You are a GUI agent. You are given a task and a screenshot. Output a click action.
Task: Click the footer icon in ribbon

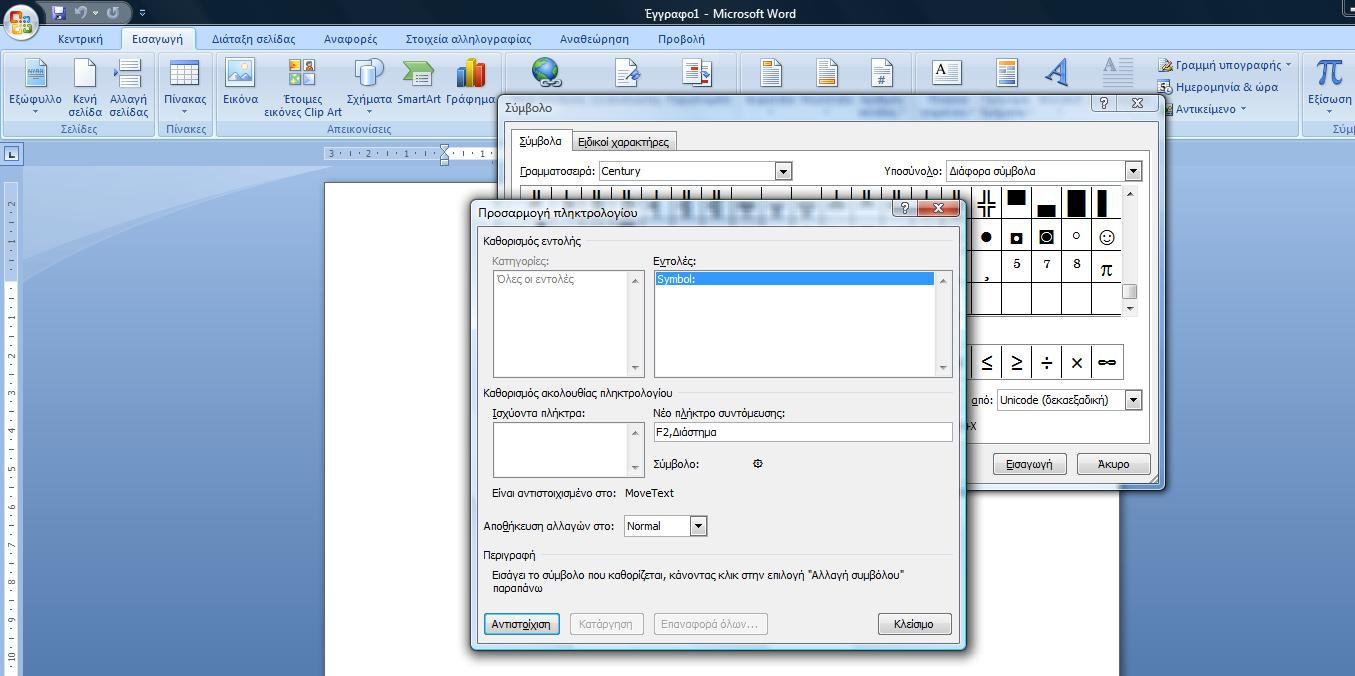pos(826,73)
